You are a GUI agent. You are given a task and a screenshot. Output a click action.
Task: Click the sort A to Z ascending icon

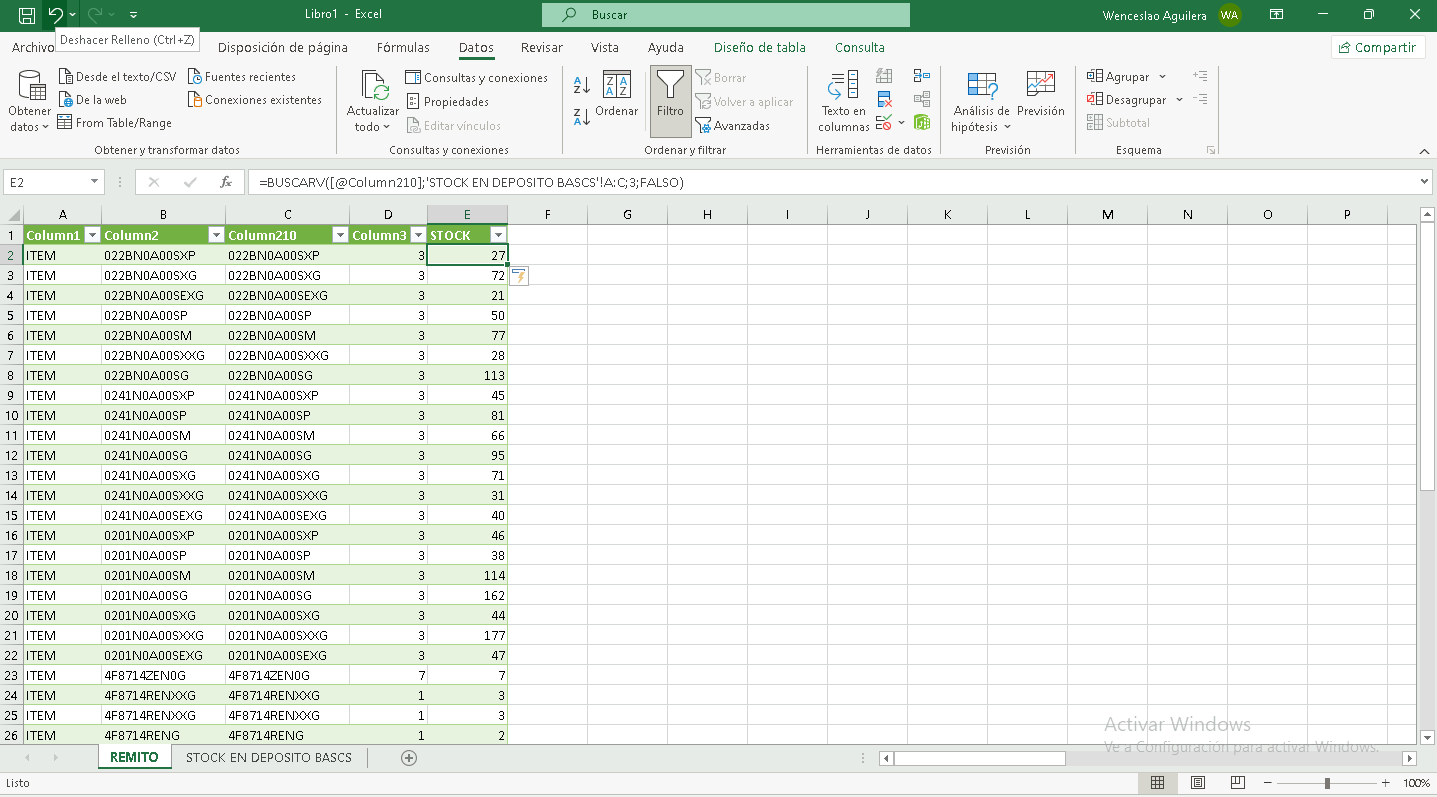point(581,86)
